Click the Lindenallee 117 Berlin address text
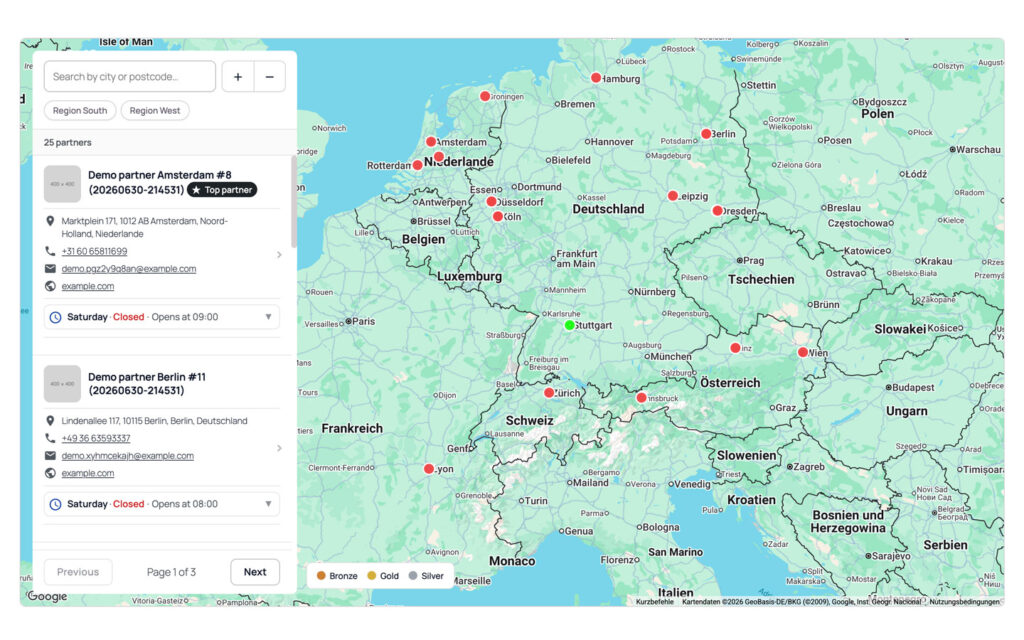The height and width of the screenshot is (640, 1024). coord(154,421)
